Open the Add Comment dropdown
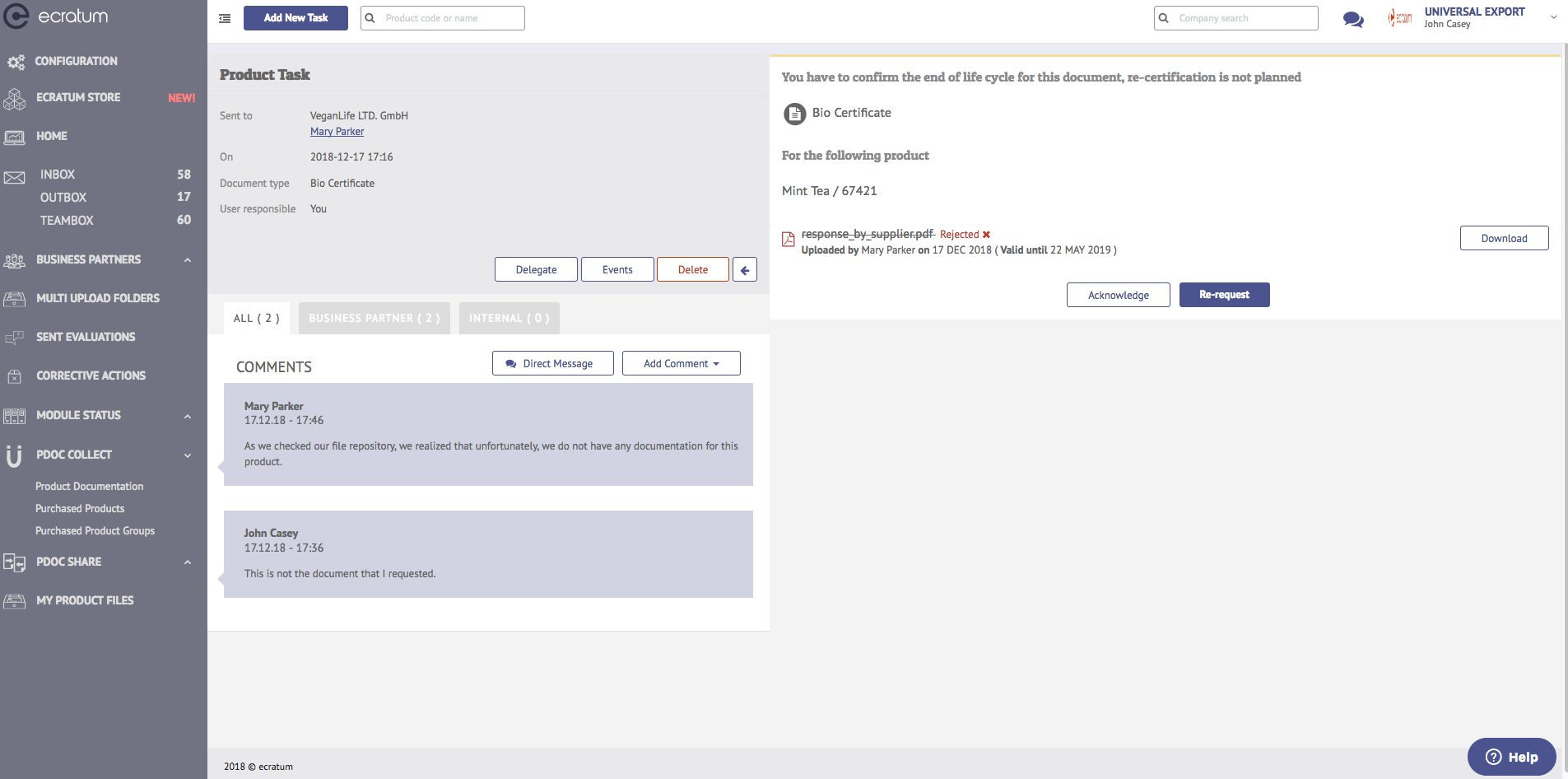1568x779 pixels. tap(682, 363)
